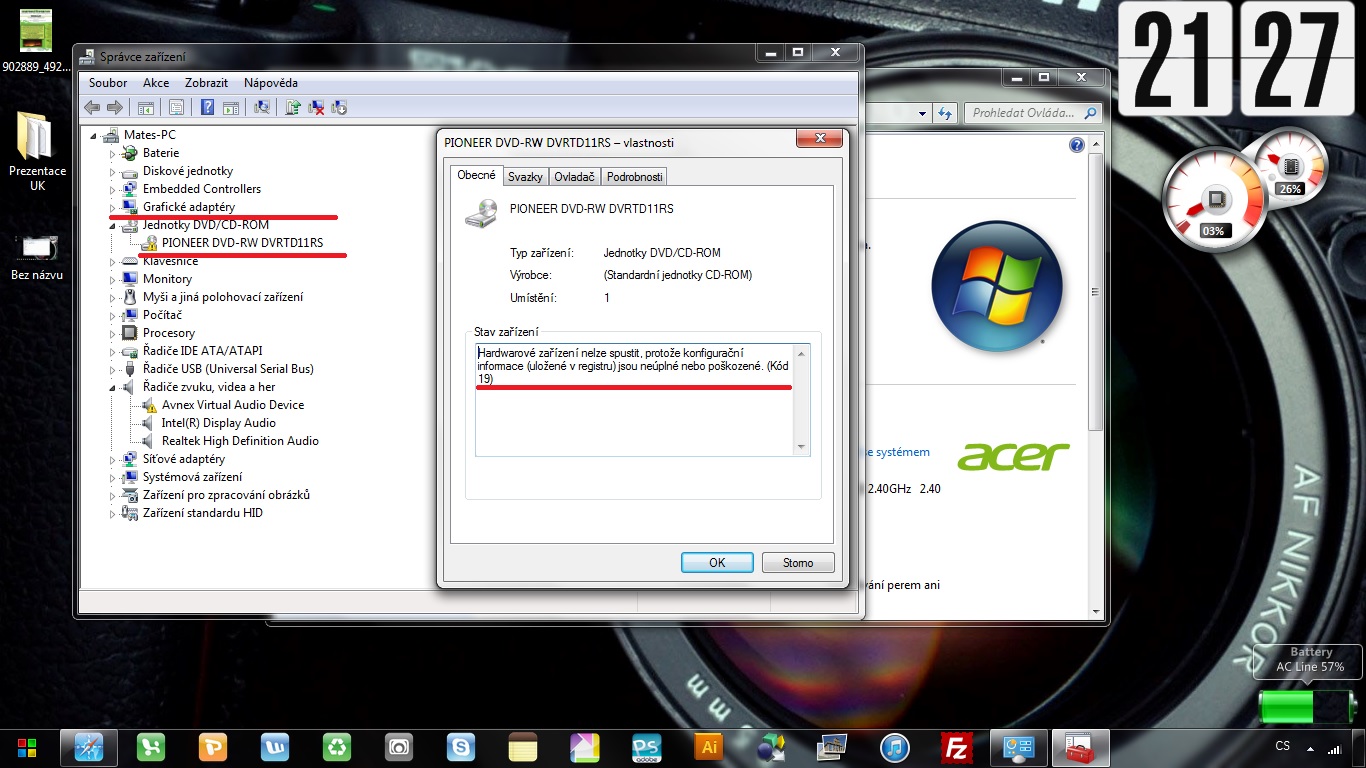This screenshot has height=768, width=1366.
Task: Click the Control Panel help question icon
Action: 1077,145
